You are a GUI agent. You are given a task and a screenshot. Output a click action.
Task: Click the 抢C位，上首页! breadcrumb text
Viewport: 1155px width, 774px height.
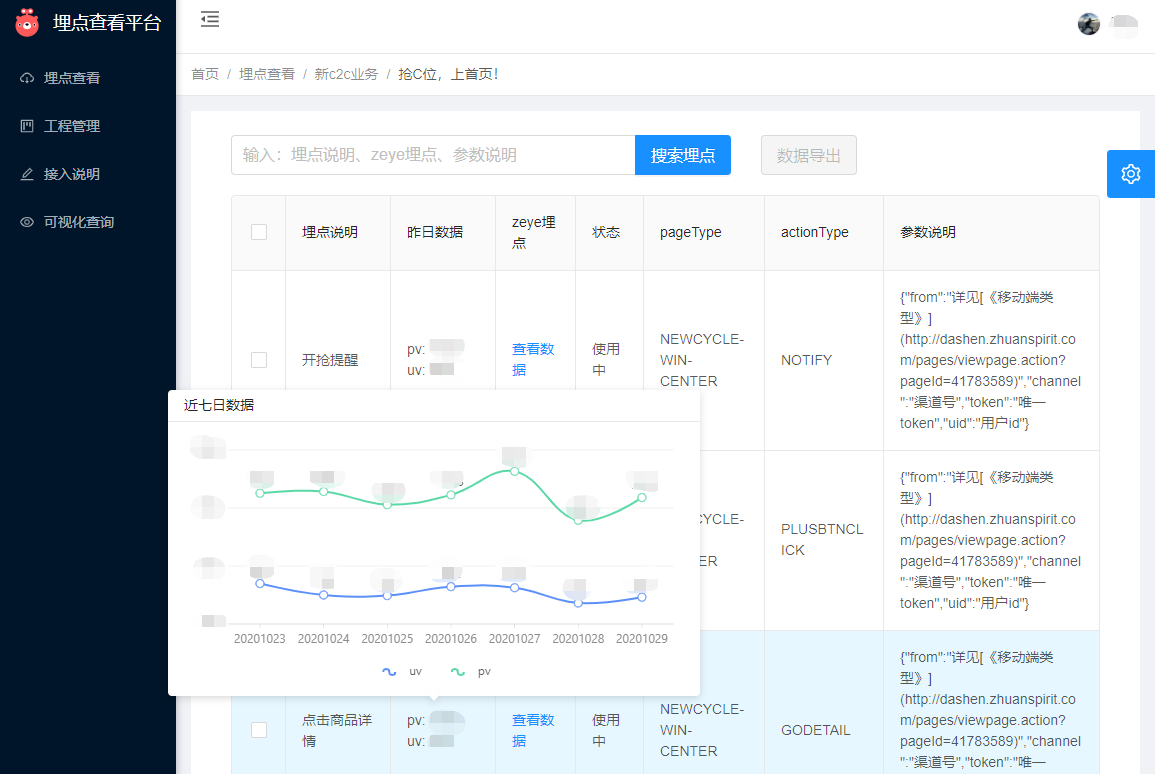pos(448,74)
